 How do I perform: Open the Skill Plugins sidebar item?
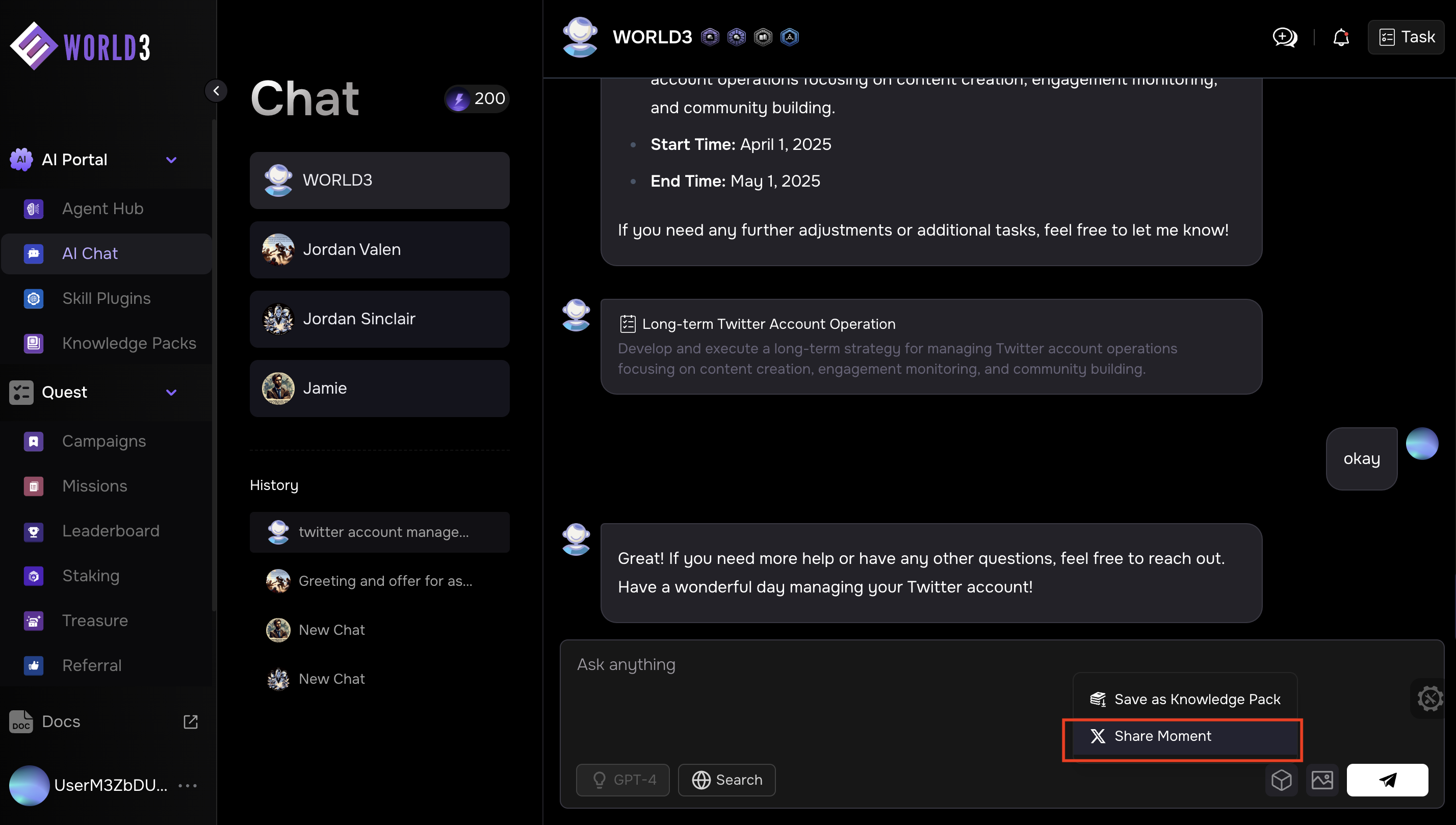tap(106, 298)
